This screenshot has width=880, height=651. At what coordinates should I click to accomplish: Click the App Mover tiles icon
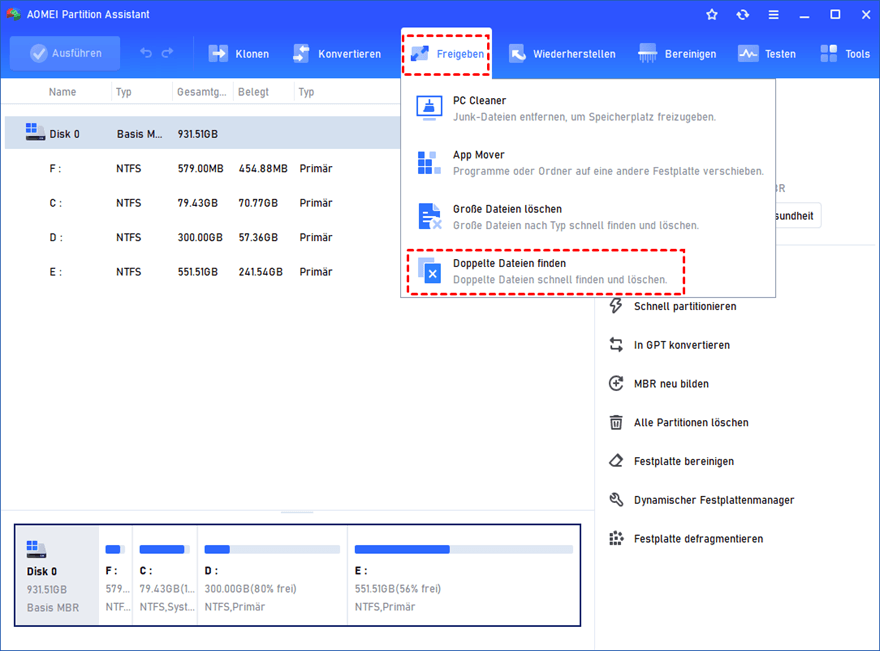[x=429, y=163]
